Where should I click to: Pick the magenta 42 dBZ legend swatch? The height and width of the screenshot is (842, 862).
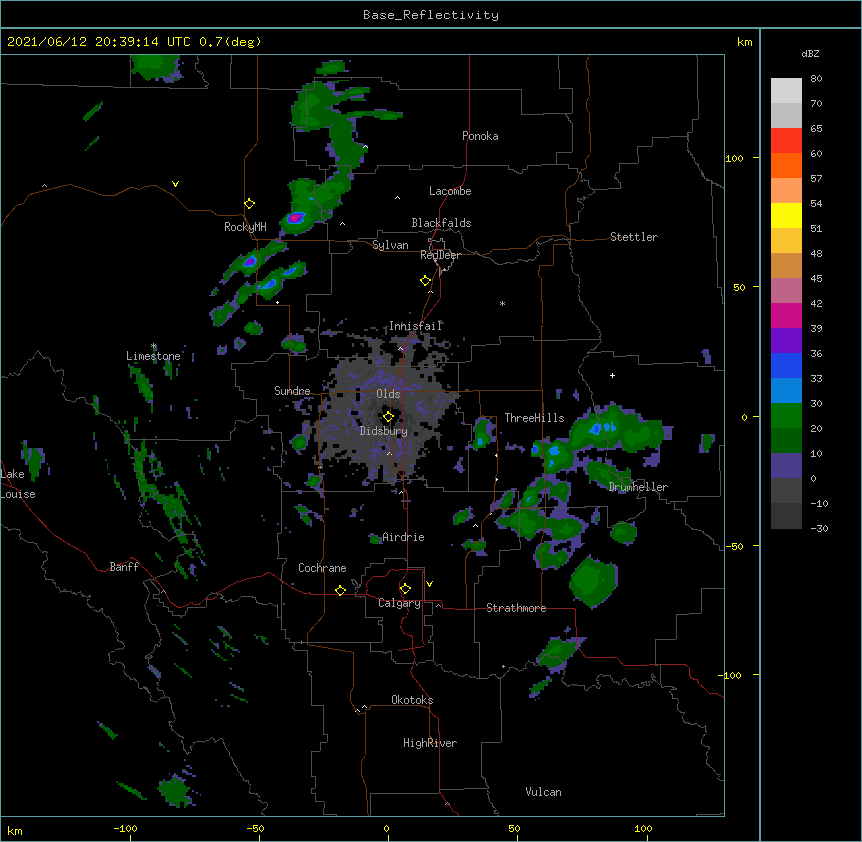786,315
